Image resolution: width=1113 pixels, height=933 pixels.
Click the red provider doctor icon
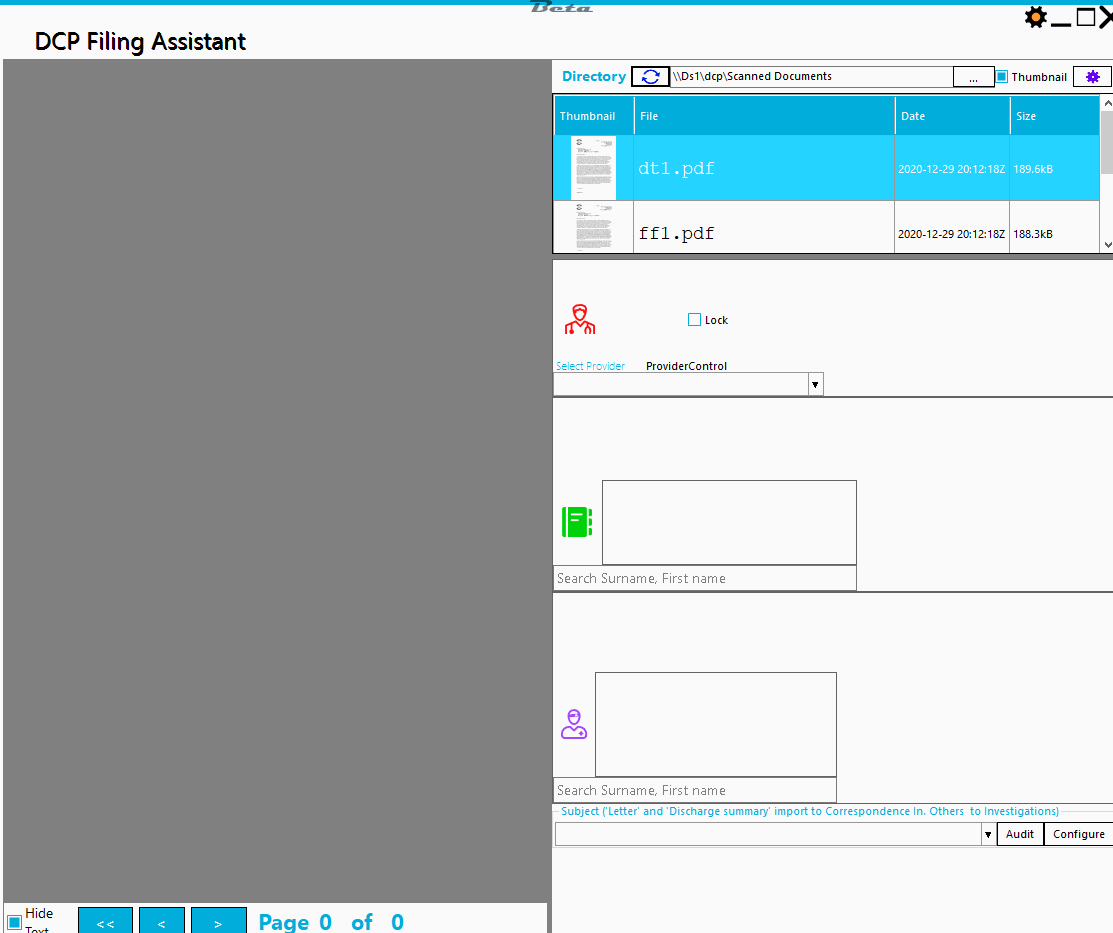pyautogui.click(x=578, y=320)
